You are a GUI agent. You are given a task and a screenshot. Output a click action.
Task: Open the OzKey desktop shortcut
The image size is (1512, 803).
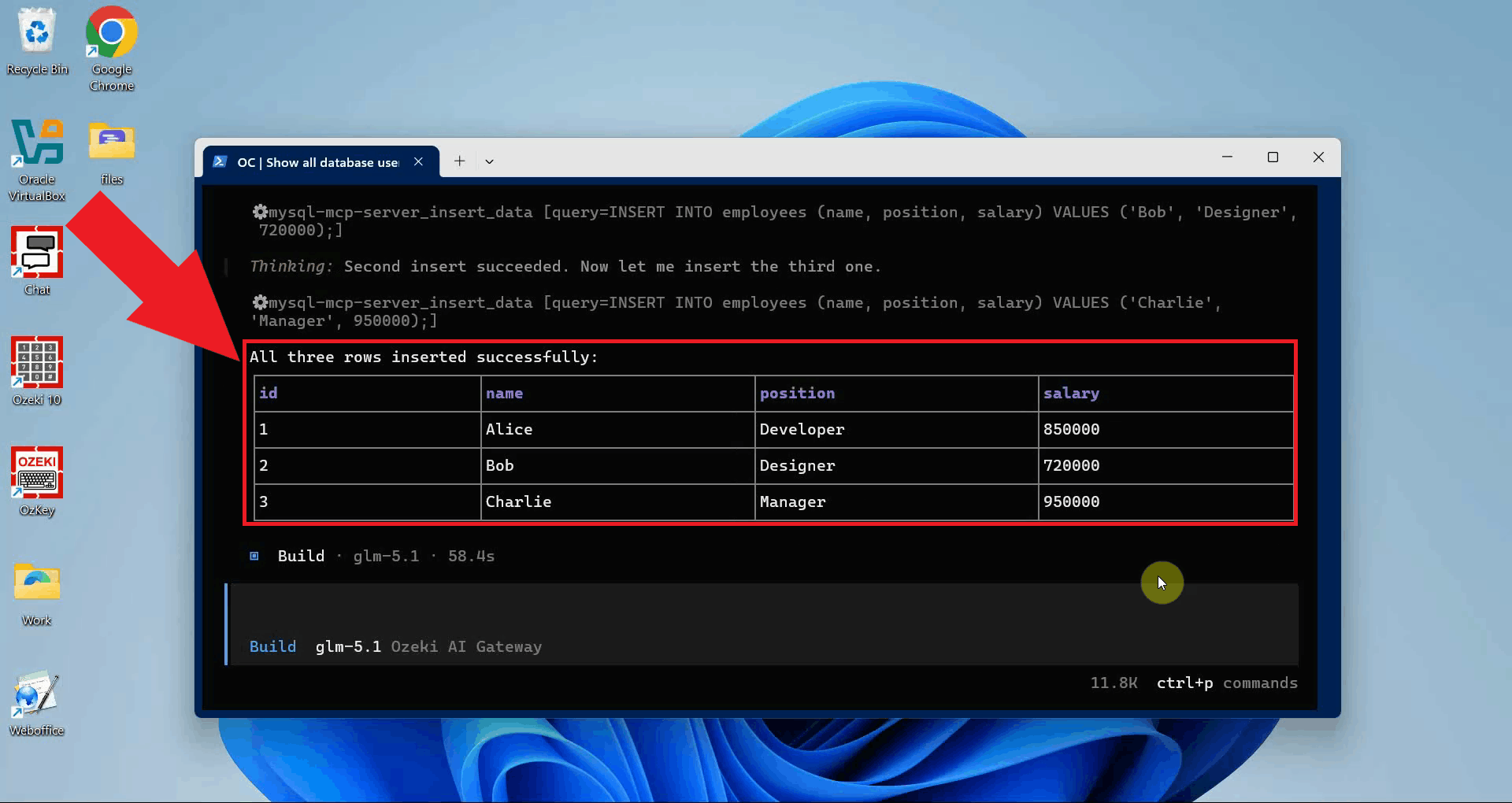click(x=37, y=481)
